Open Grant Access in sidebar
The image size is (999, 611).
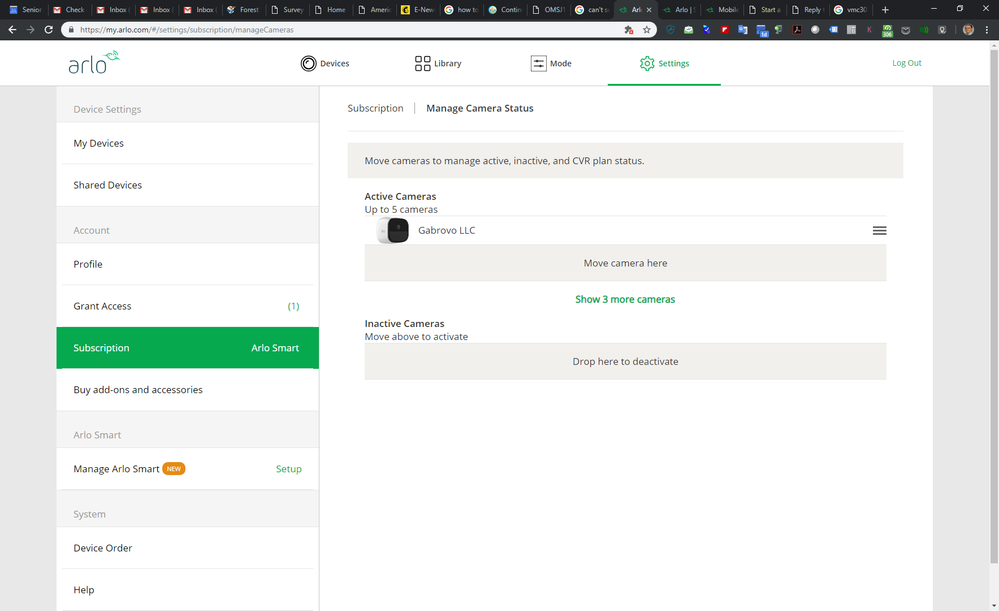[187, 306]
